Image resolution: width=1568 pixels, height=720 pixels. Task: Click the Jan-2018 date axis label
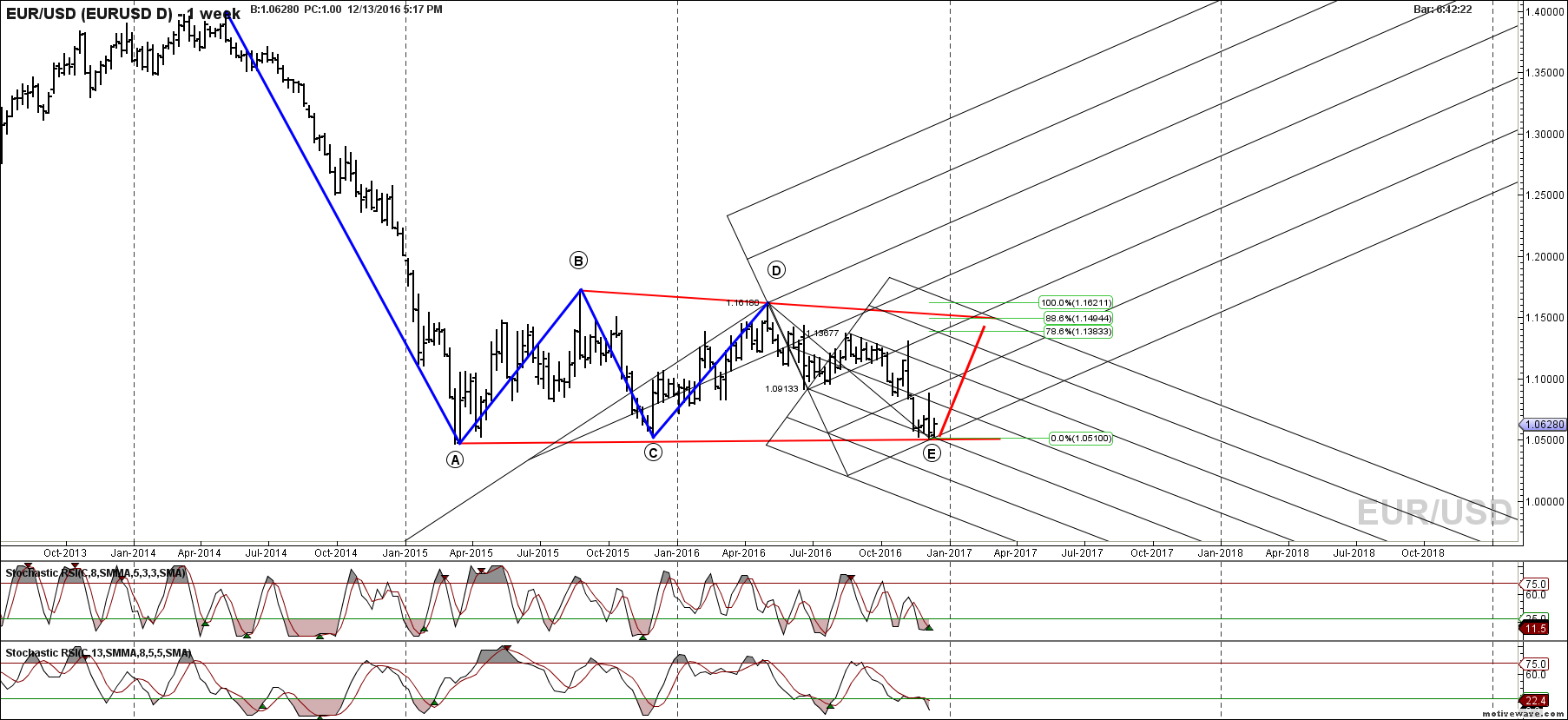point(1221,553)
